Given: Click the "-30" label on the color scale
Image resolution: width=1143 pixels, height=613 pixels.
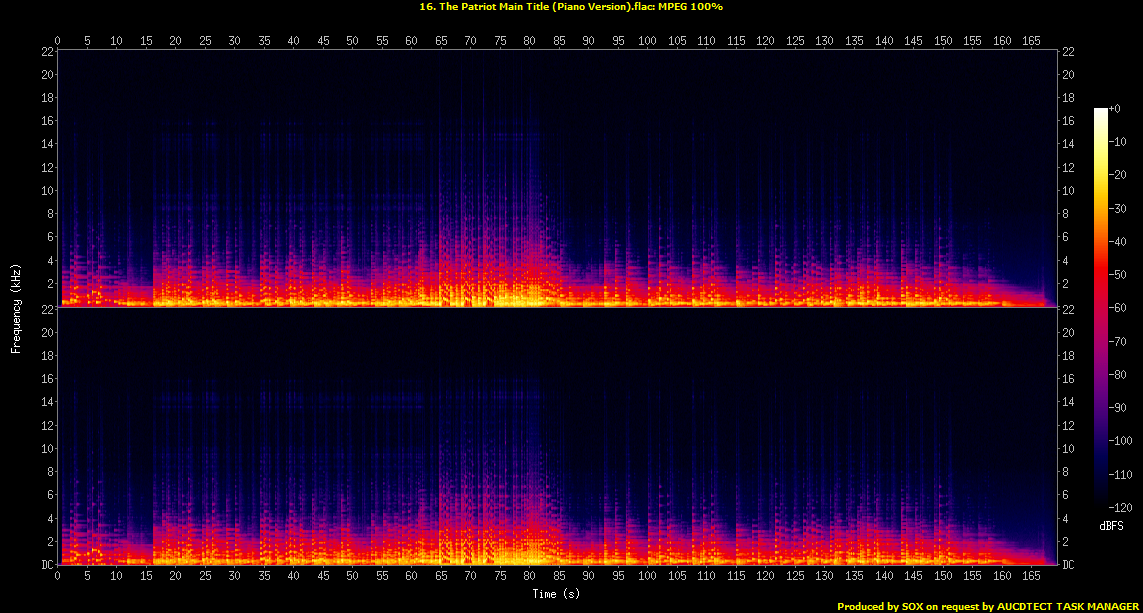Looking at the screenshot, I should tap(1120, 208).
